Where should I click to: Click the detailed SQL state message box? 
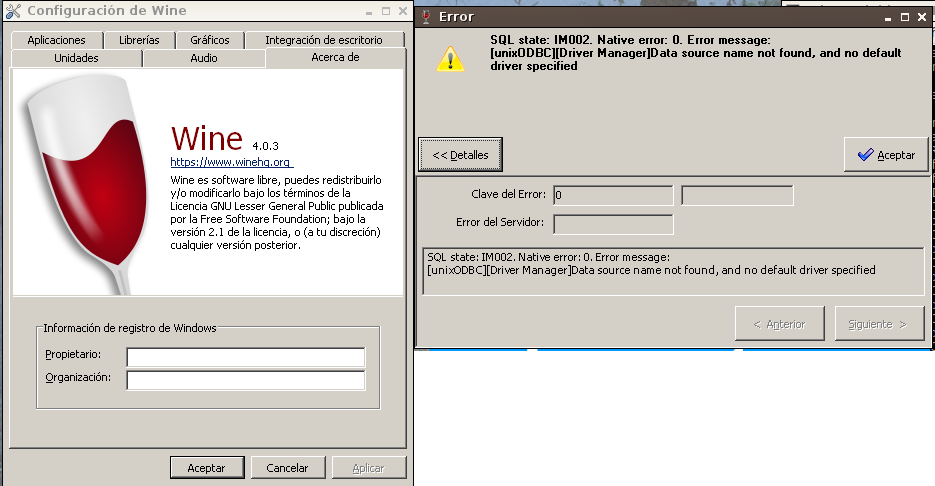[x=673, y=271]
